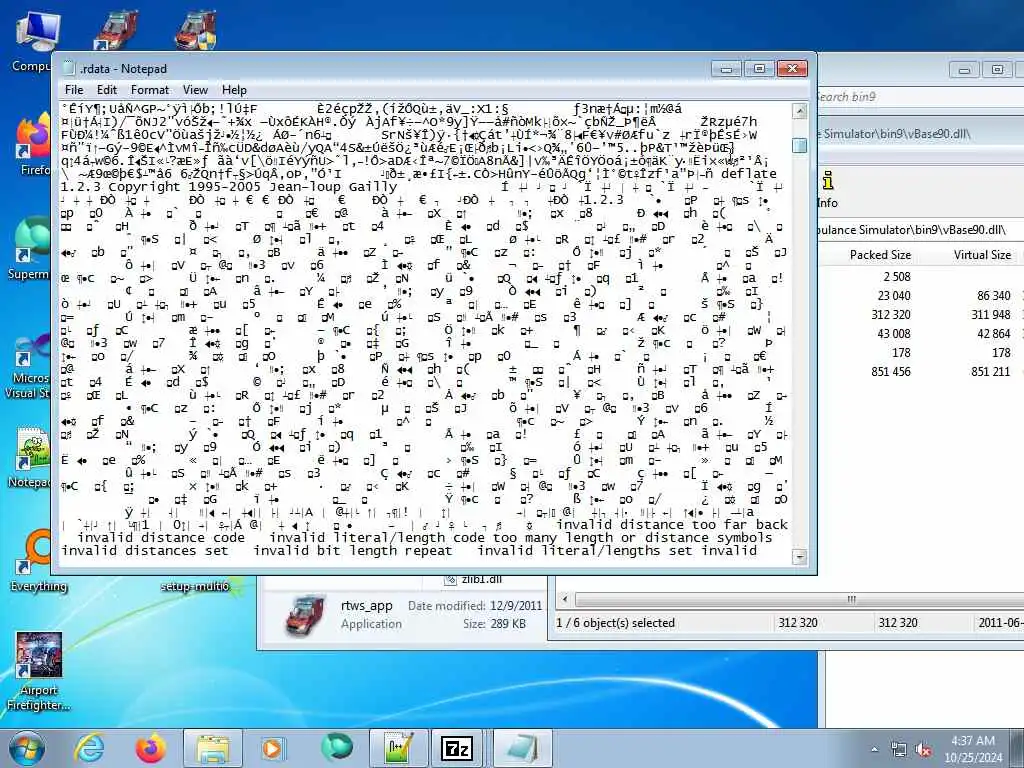Click the Packed Size column header
This screenshot has height=768, width=1024.
[880, 255]
